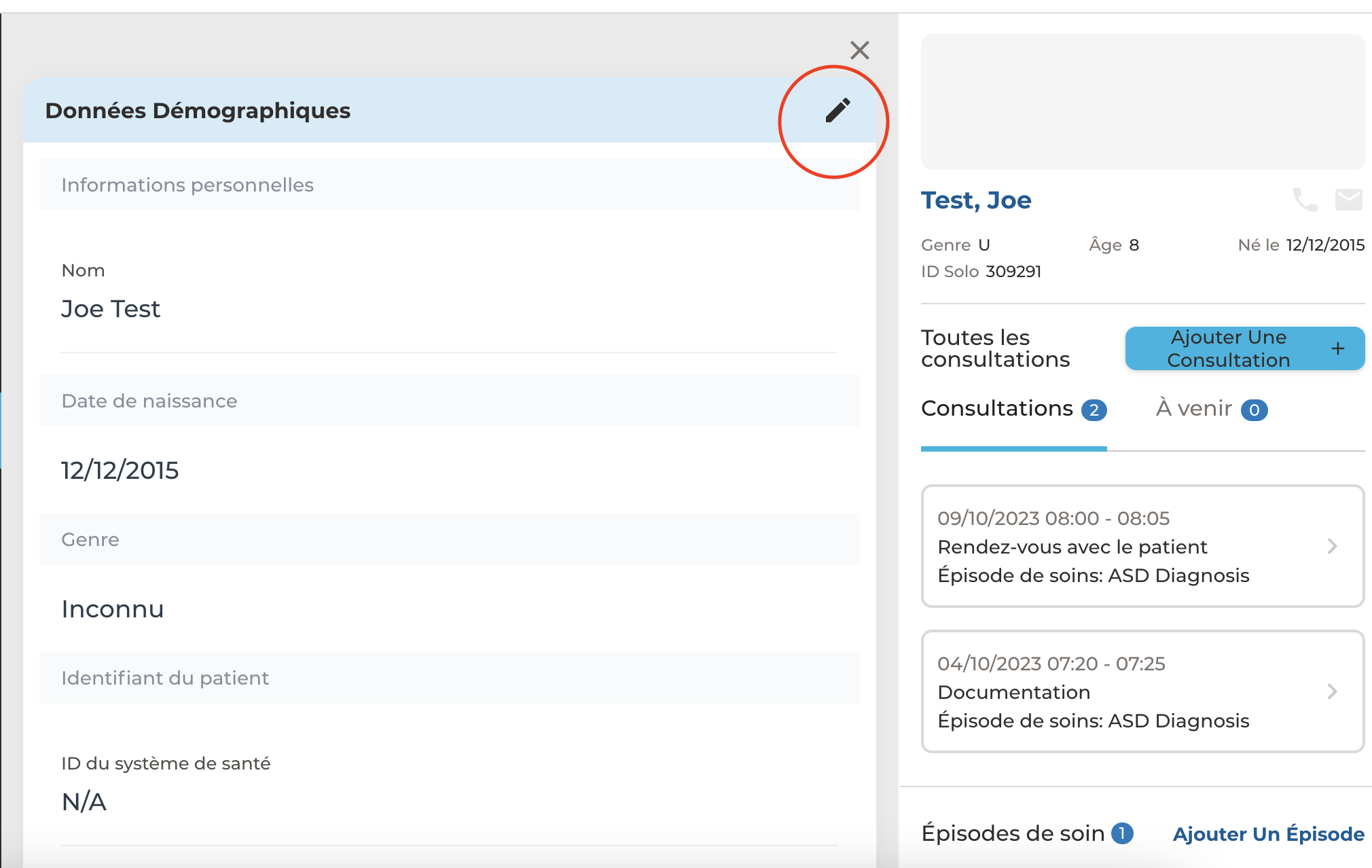Click the phone icon next to Test, Joe
Viewport: 1372px width, 868px height.
(1305, 200)
